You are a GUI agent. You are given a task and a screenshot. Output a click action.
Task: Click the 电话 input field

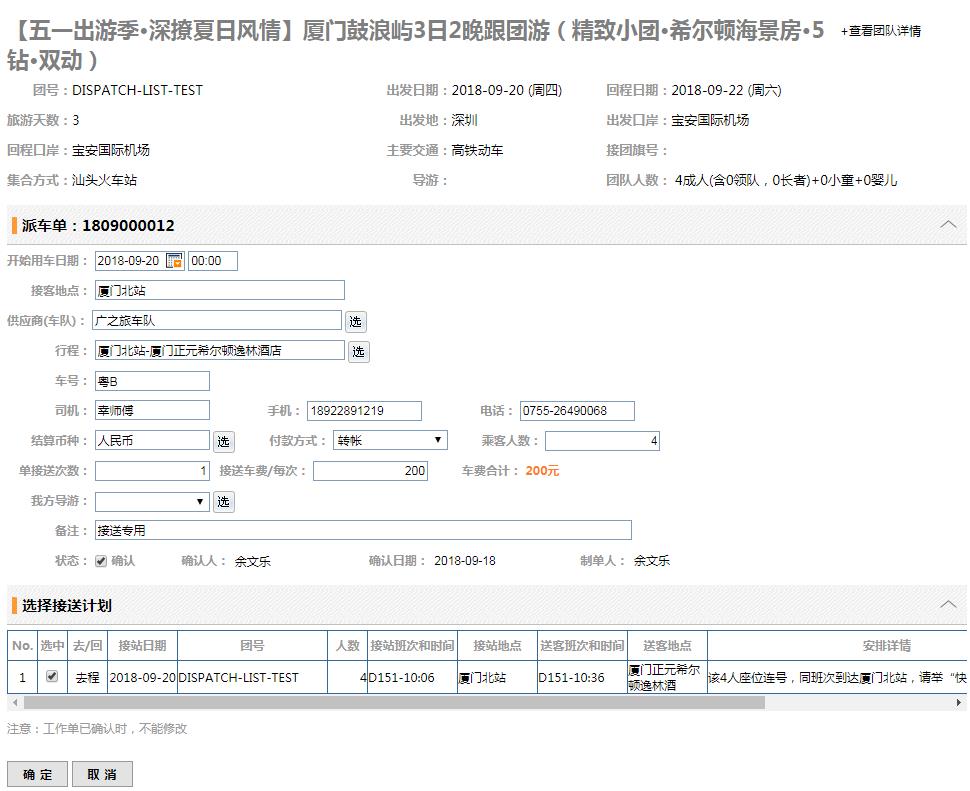click(x=577, y=411)
